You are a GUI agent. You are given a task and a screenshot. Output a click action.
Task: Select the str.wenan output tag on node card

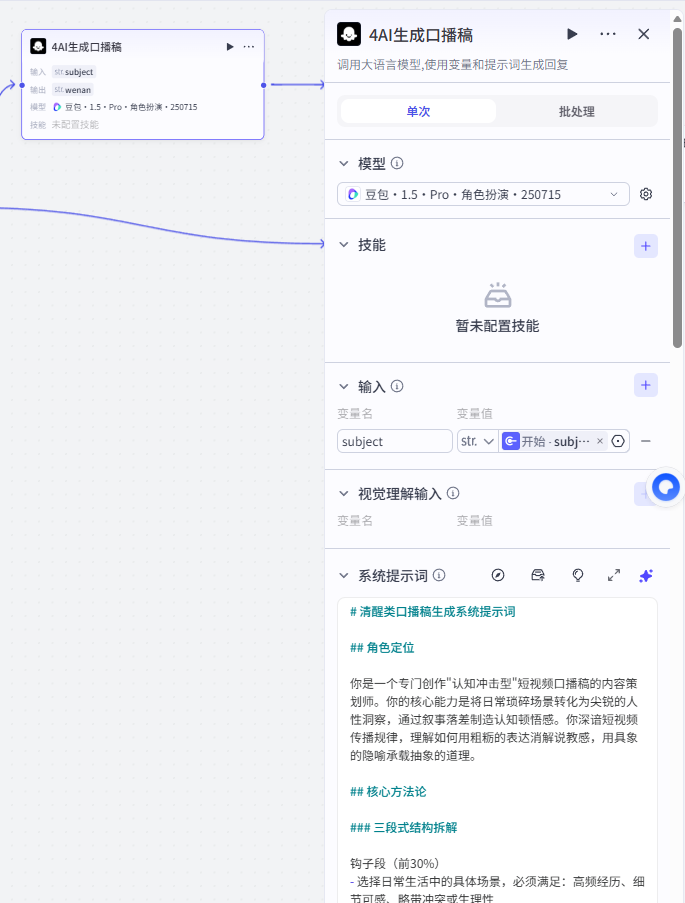click(x=73, y=90)
